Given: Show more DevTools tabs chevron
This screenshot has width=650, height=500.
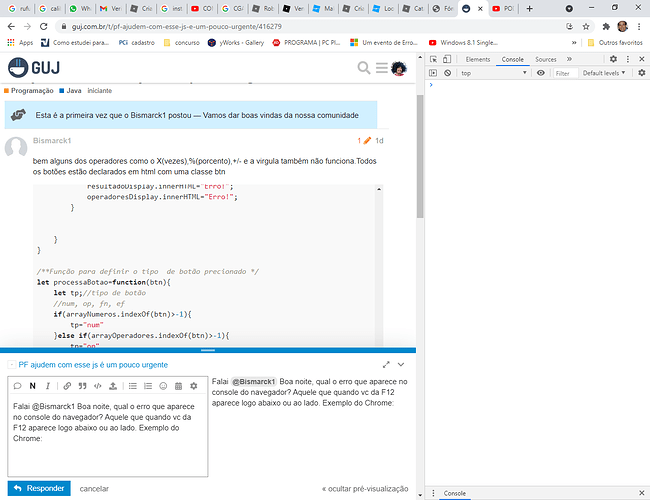Looking at the screenshot, I should pyautogui.click(x=569, y=59).
